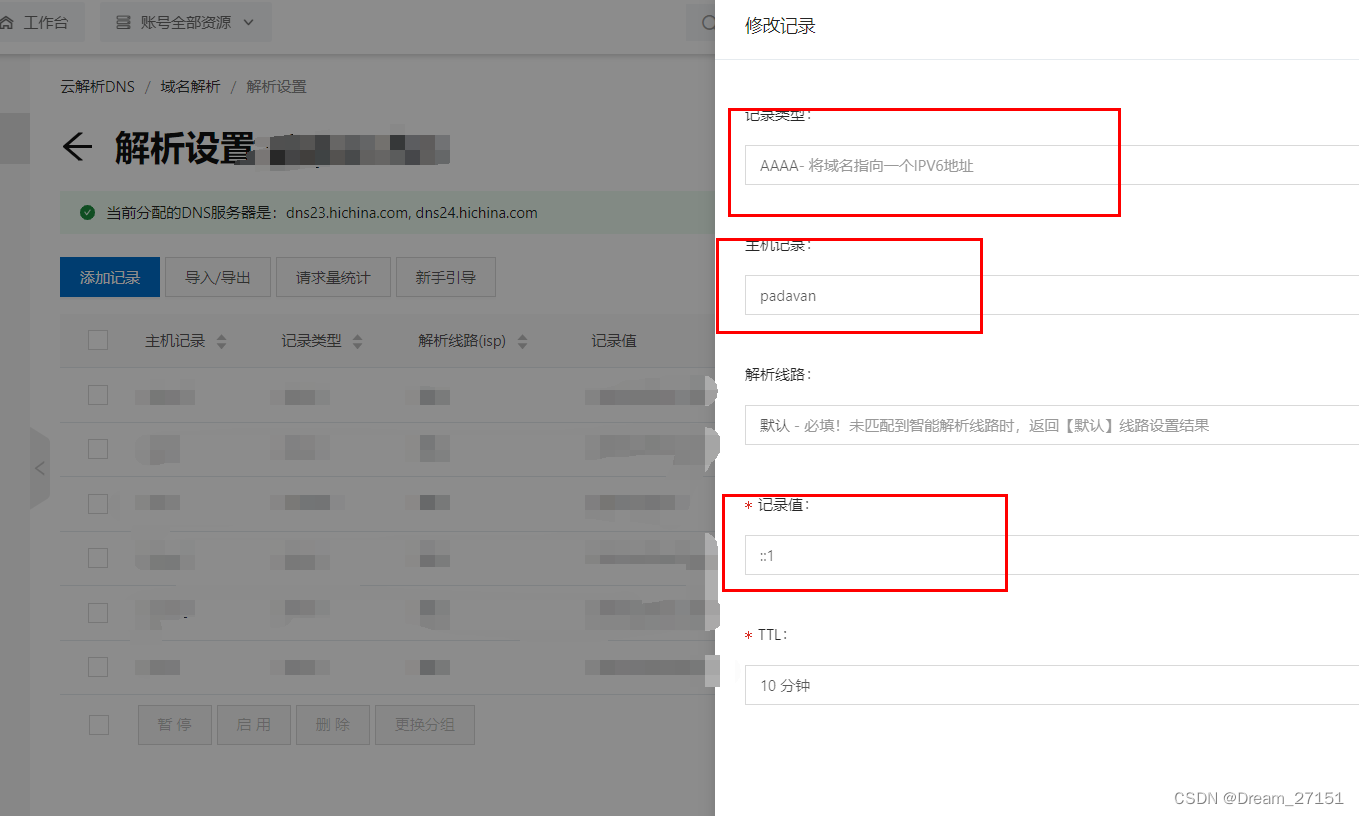The image size is (1359, 816).
Task: Click 请求量统计 button
Action: (333, 277)
